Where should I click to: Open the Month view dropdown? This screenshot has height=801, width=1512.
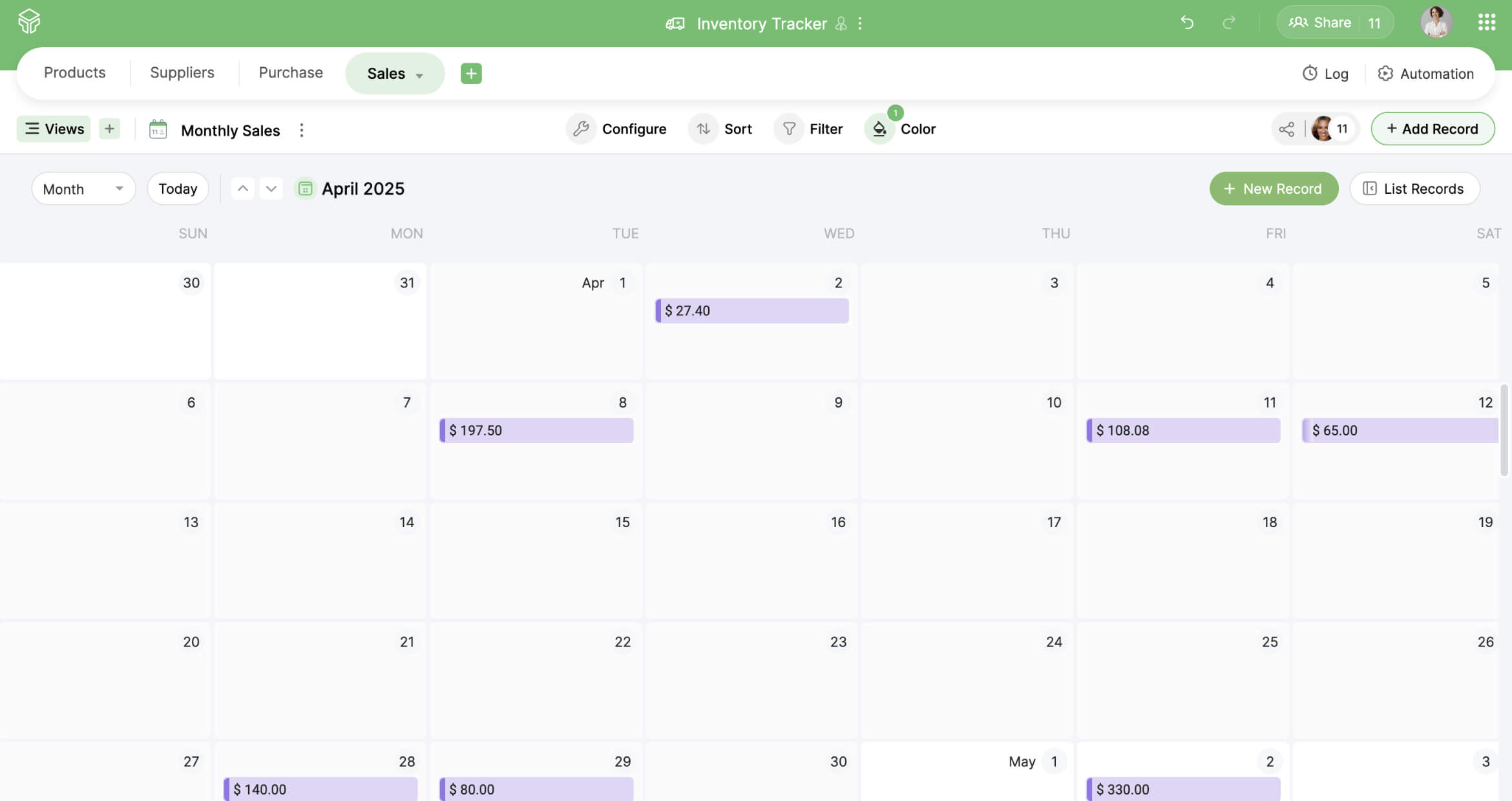(83, 189)
